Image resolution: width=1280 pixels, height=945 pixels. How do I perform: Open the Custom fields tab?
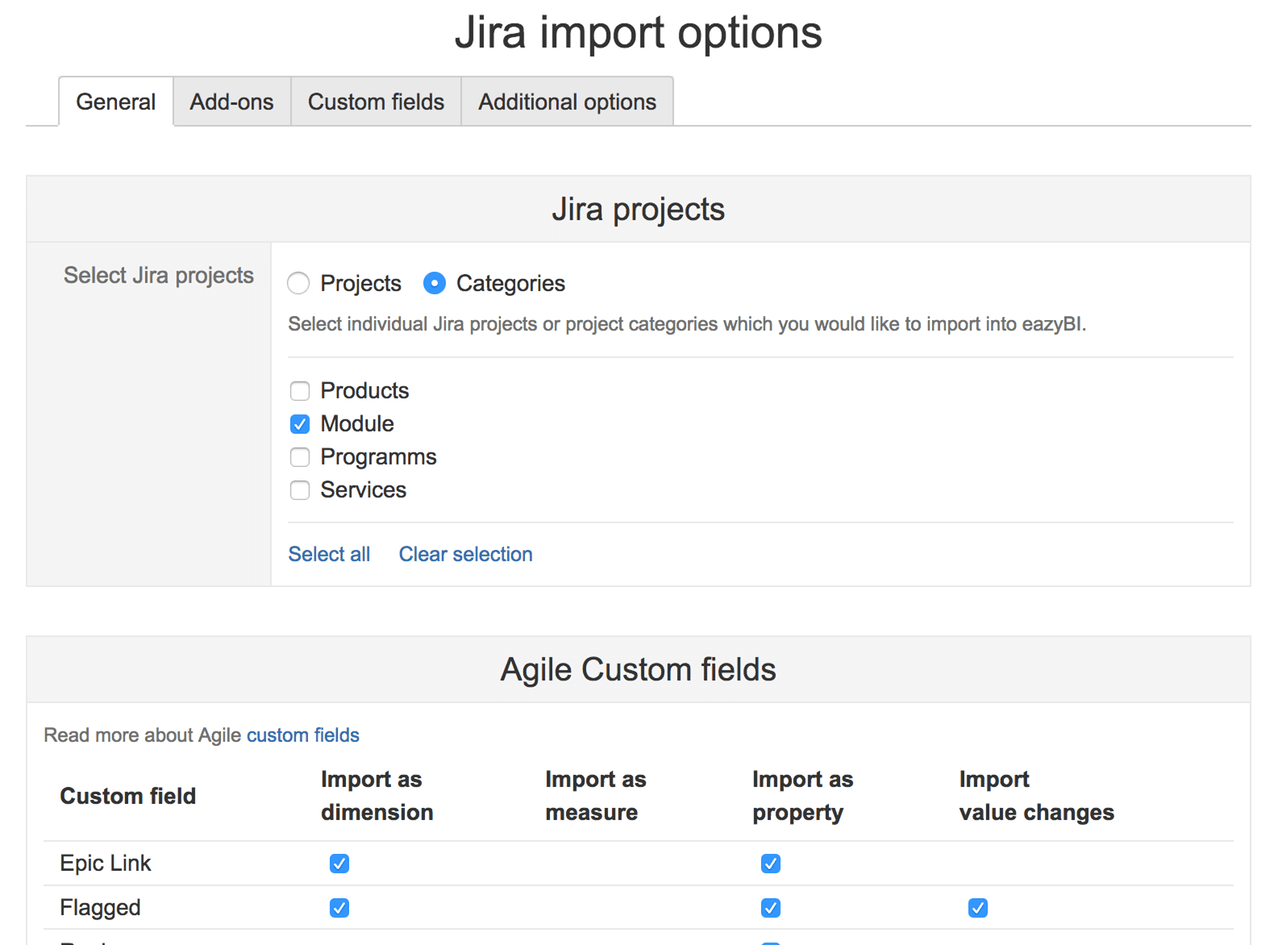tap(376, 102)
